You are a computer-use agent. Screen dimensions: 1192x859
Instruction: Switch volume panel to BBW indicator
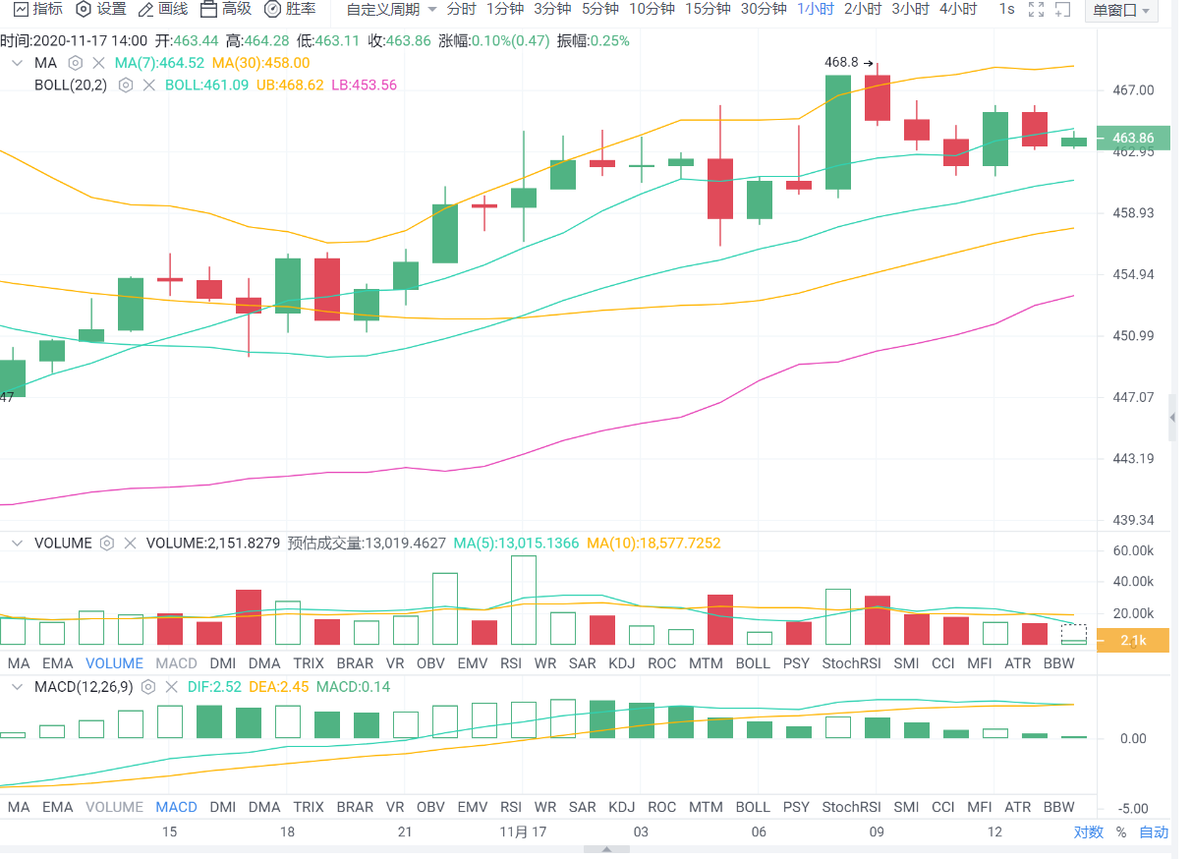1059,663
